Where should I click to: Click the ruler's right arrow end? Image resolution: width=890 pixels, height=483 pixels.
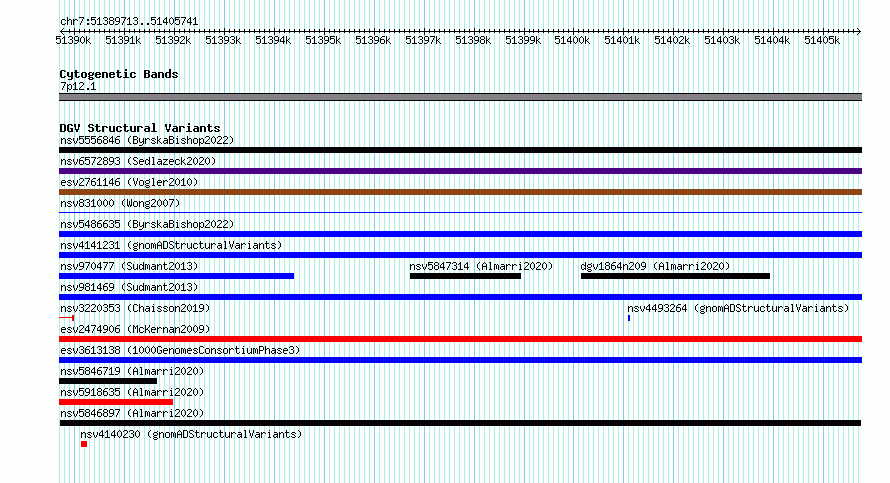859,31
